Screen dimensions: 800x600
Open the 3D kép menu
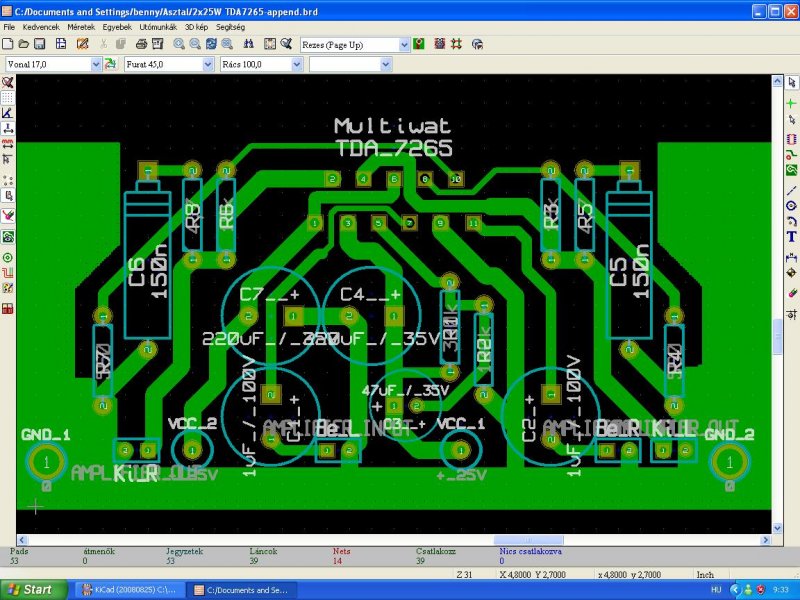(x=196, y=27)
